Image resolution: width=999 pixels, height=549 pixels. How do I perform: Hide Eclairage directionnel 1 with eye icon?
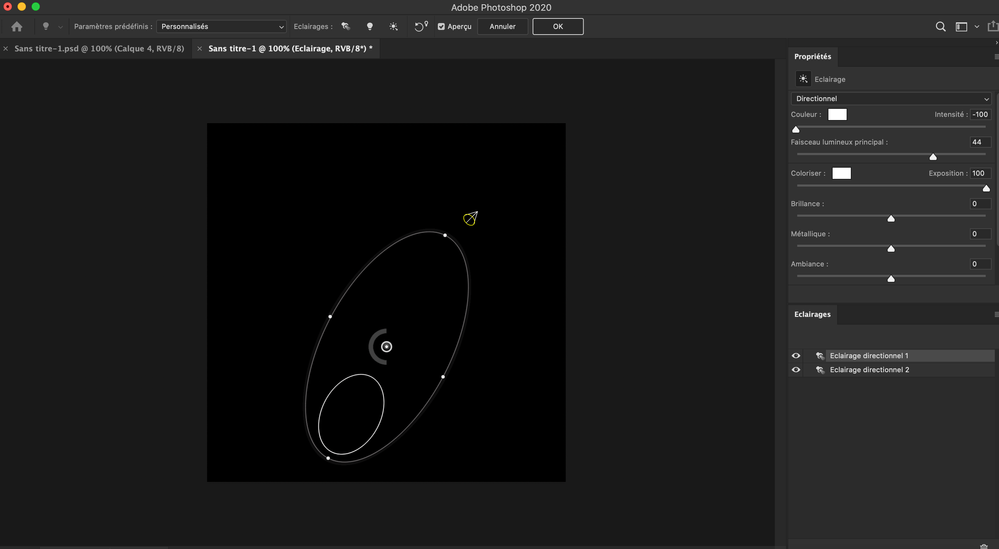[x=796, y=356]
